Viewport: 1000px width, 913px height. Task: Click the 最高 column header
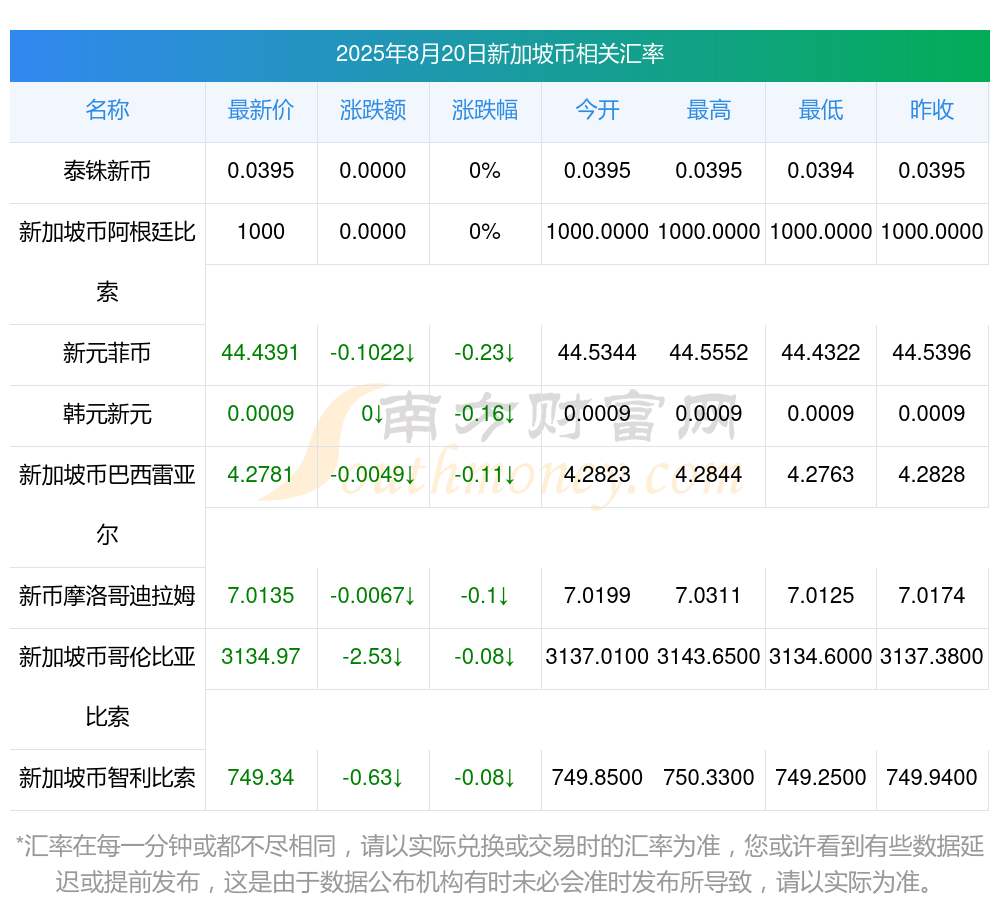[709, 110]
